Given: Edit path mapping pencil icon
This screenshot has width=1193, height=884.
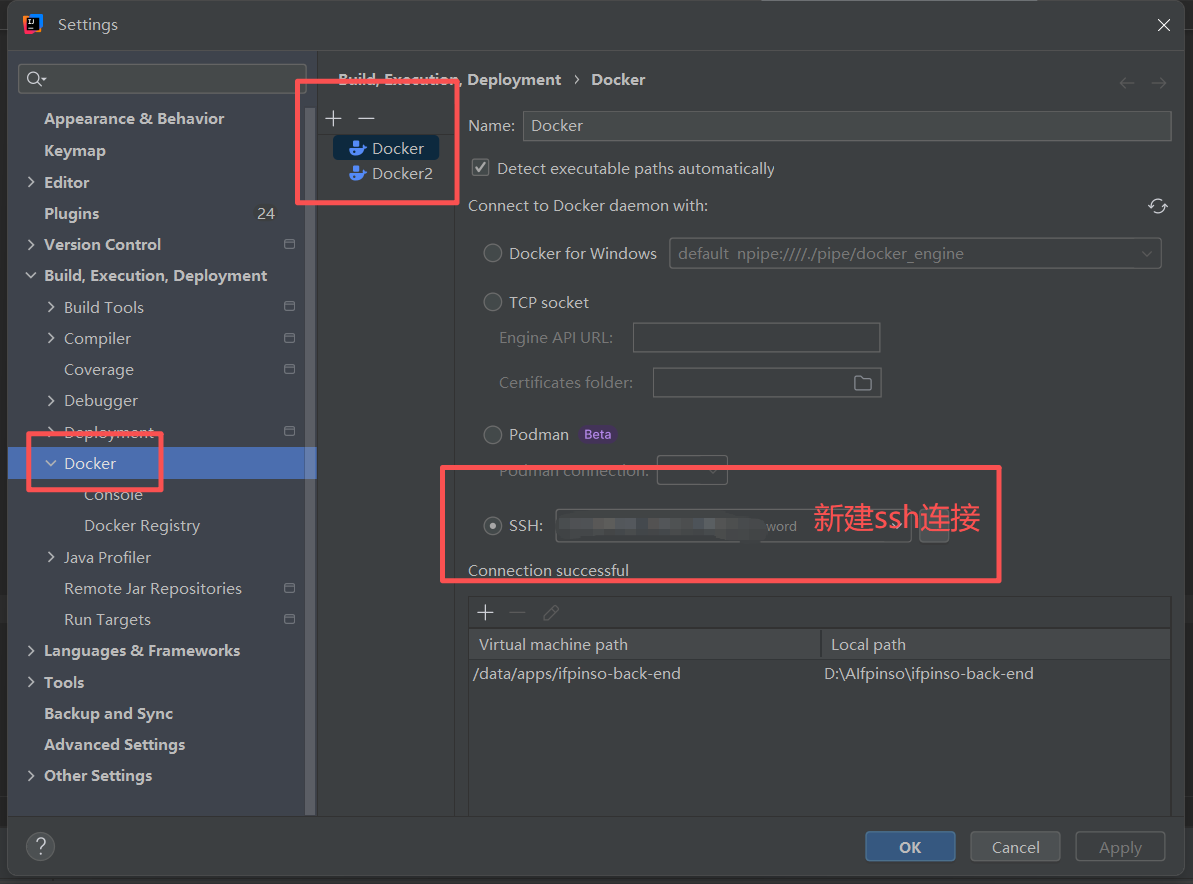Looking at the screenshot, I should point(551,612).
